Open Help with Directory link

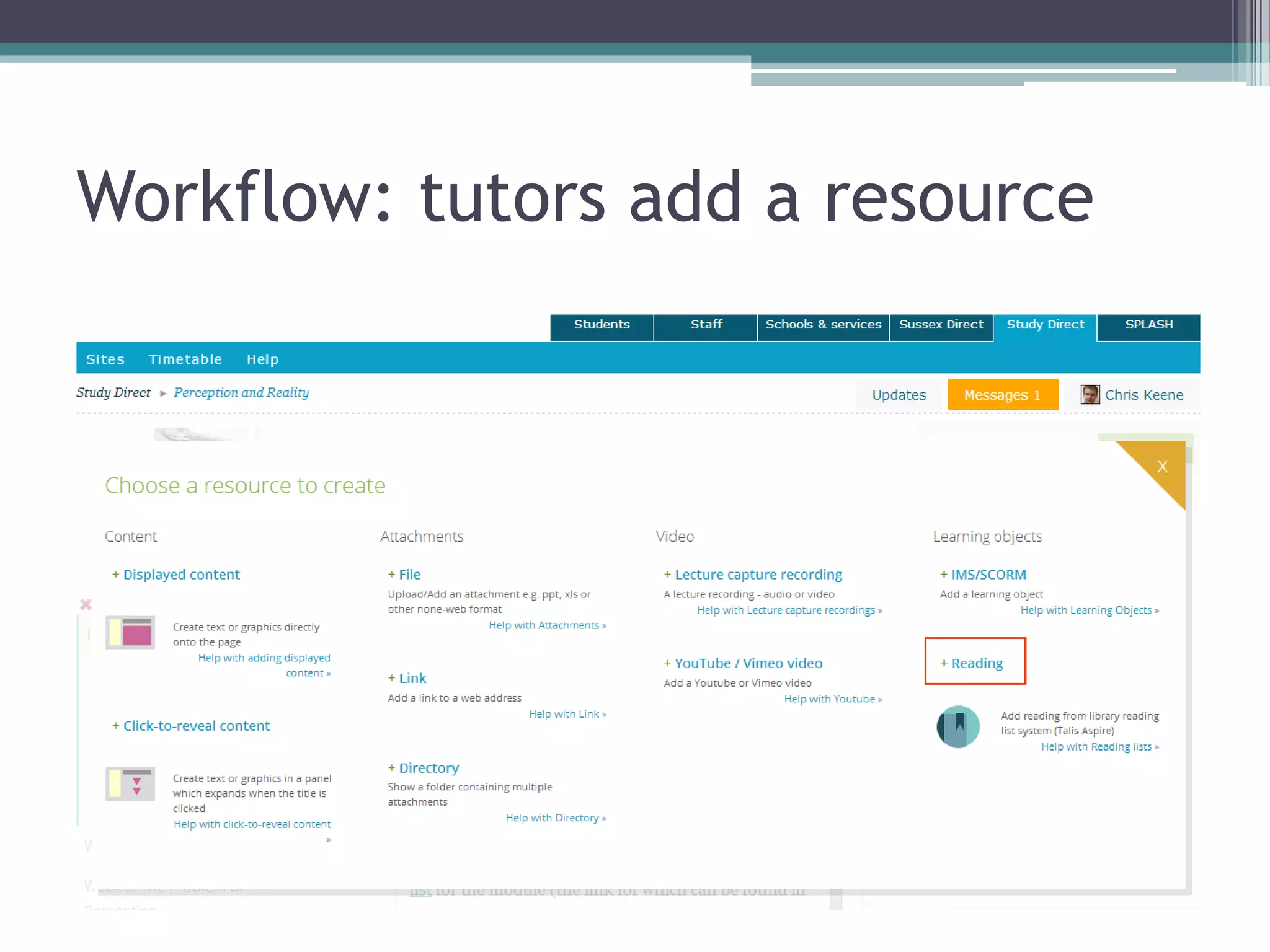556,818
